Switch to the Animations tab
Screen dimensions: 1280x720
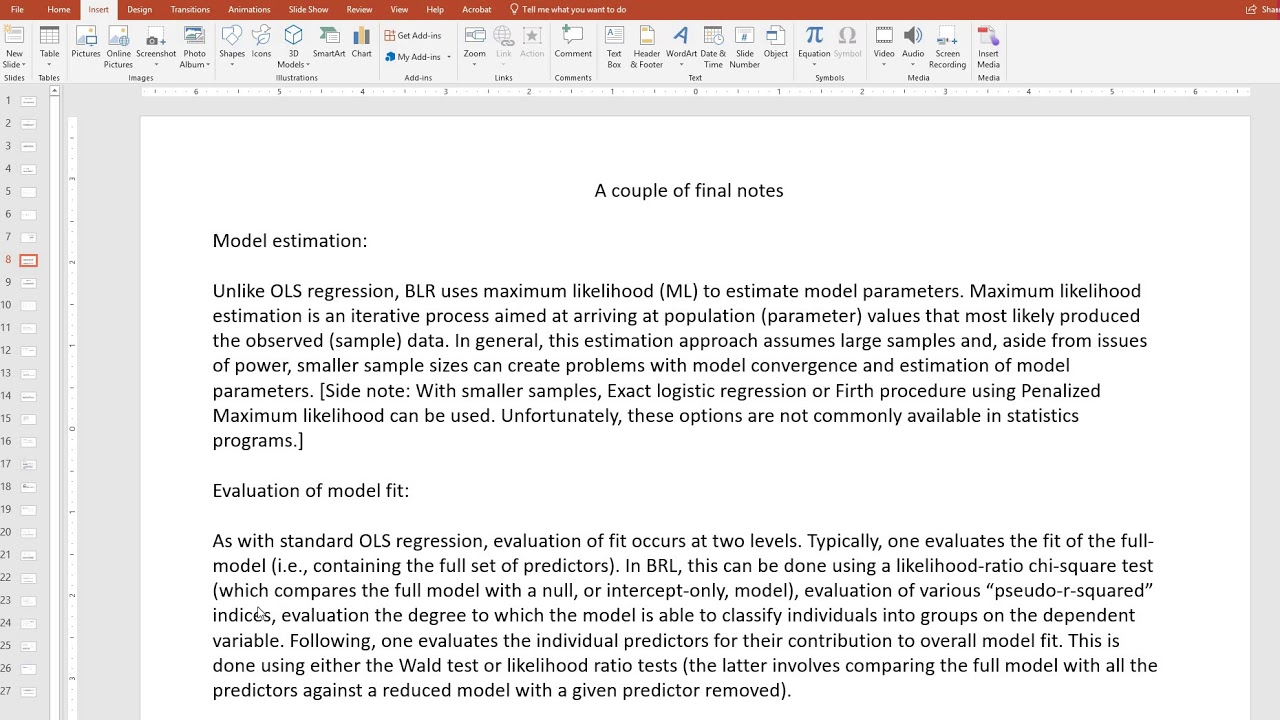click(249, 9)
